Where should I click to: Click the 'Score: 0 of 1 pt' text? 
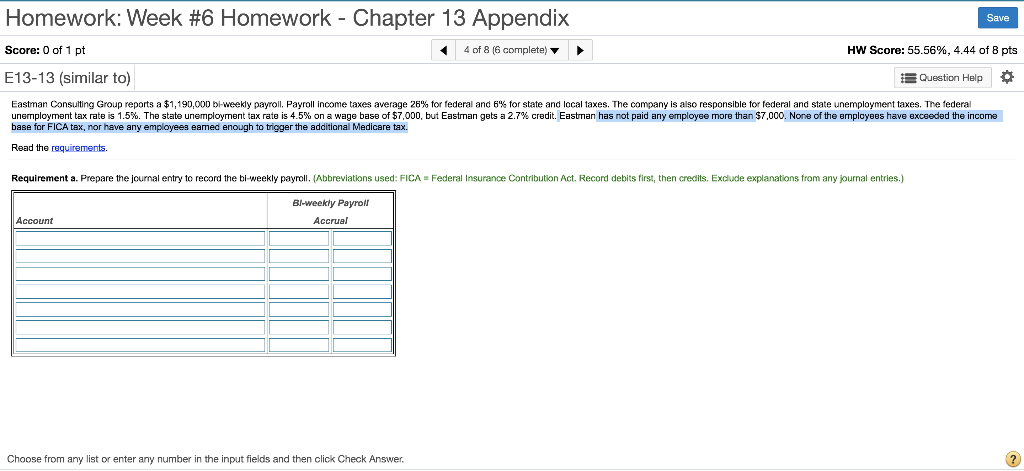coord(45,50)
